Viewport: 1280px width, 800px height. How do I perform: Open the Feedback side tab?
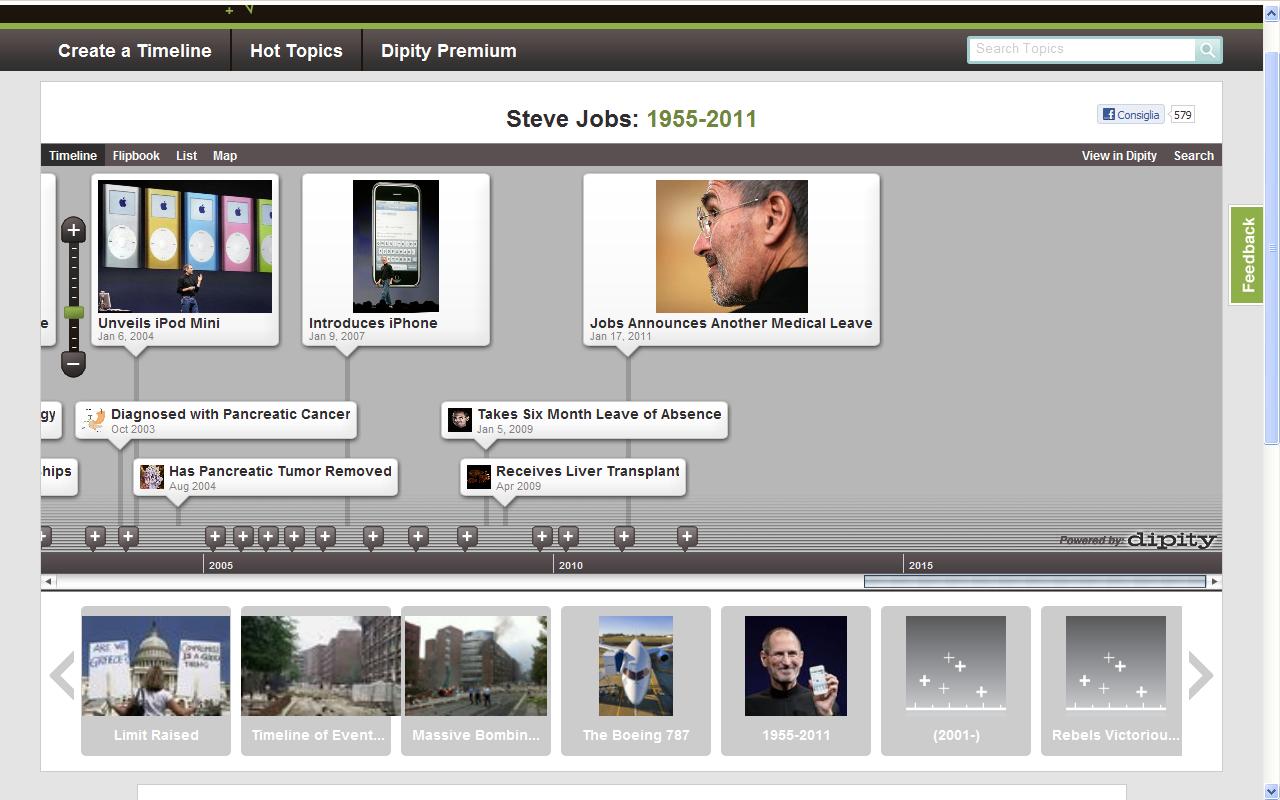[1246, 255]
